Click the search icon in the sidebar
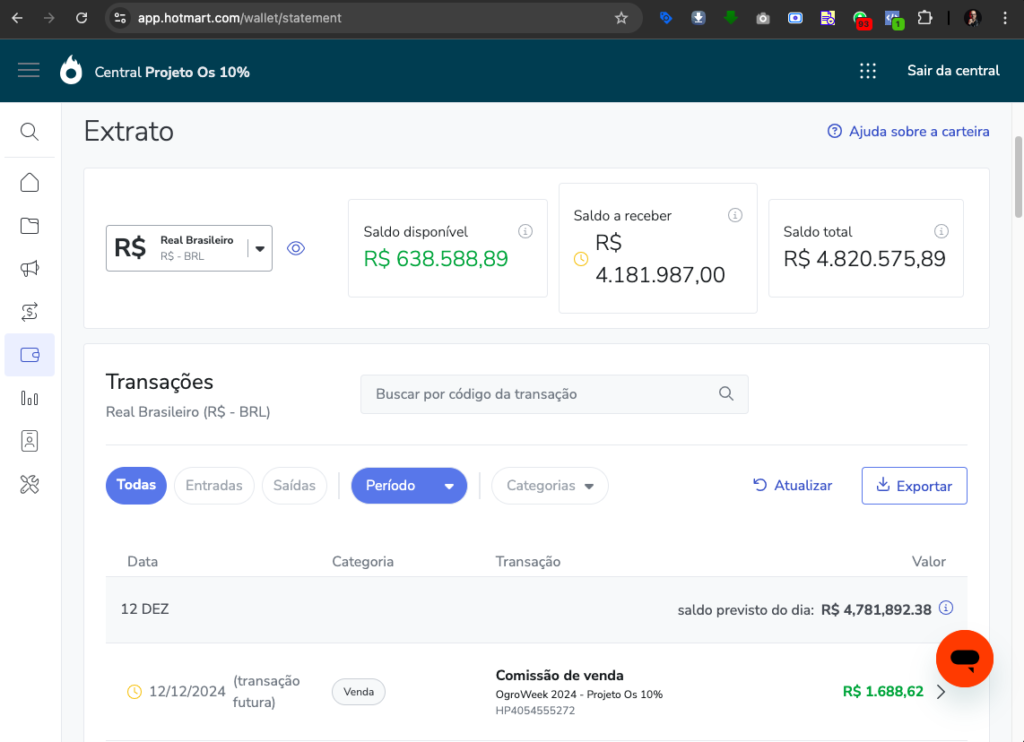The width and height of the screenshot is (1024, 742). (30, 132)
